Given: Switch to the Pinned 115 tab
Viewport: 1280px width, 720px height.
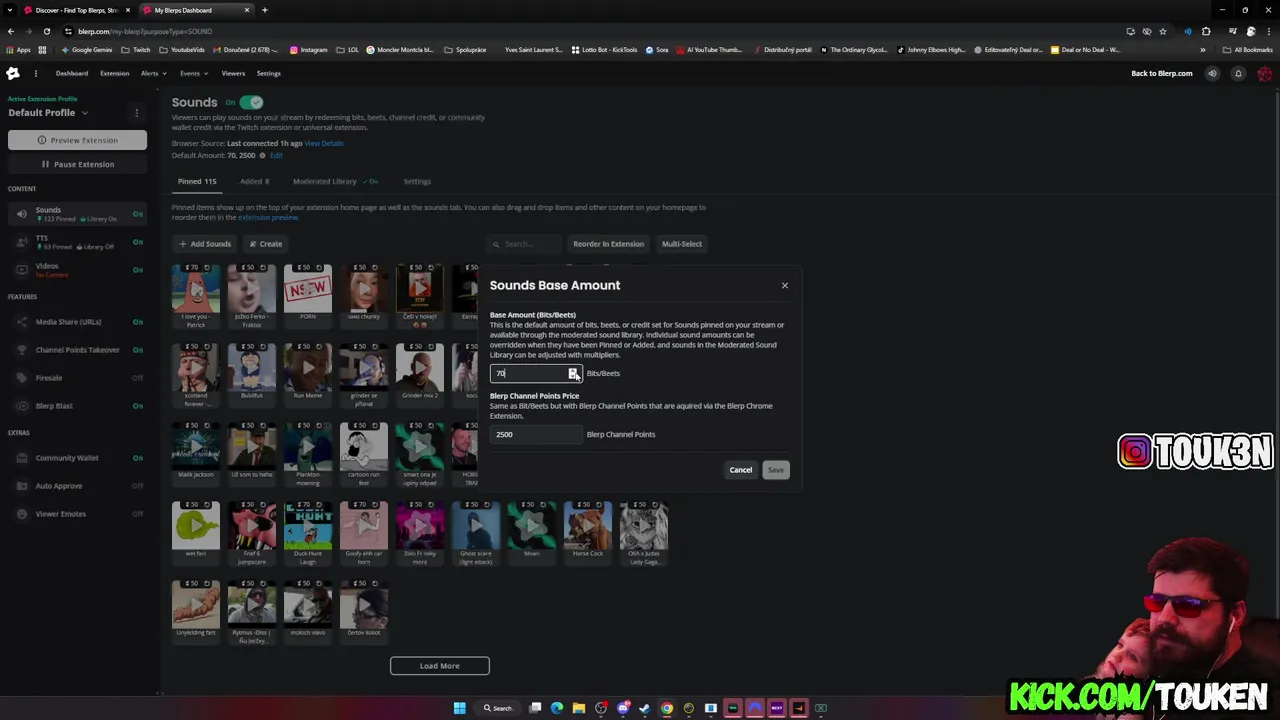Looking at the screenshot, I should point(197,181).
